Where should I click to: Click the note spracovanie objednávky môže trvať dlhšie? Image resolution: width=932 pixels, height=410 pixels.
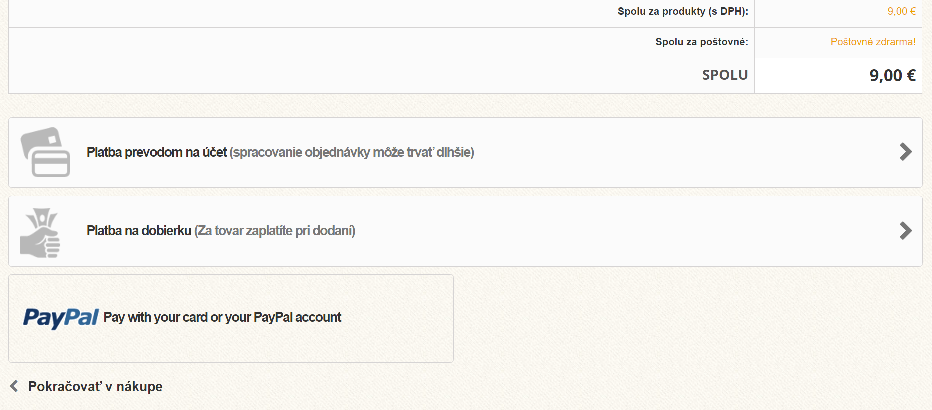[352, 152]
